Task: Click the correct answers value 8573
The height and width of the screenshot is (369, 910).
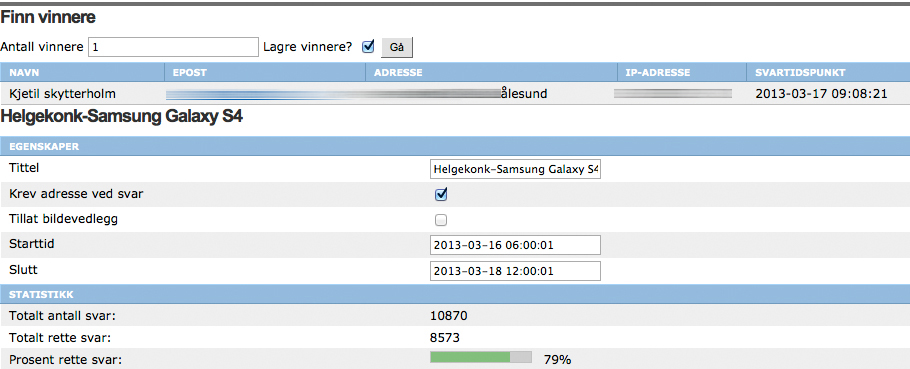Action: click(446, 338)
